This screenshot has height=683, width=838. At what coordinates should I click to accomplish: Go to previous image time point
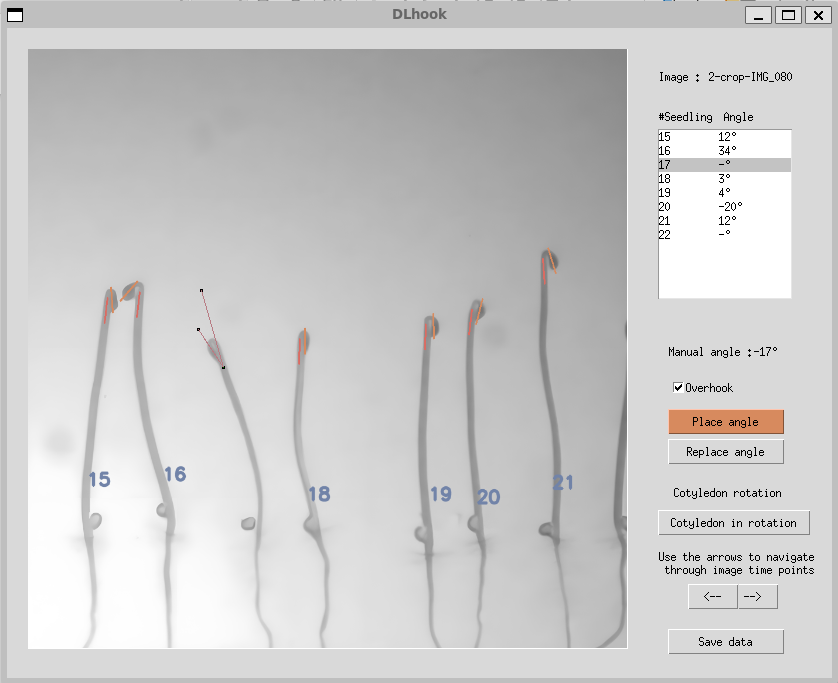click(x=713, y=597)
